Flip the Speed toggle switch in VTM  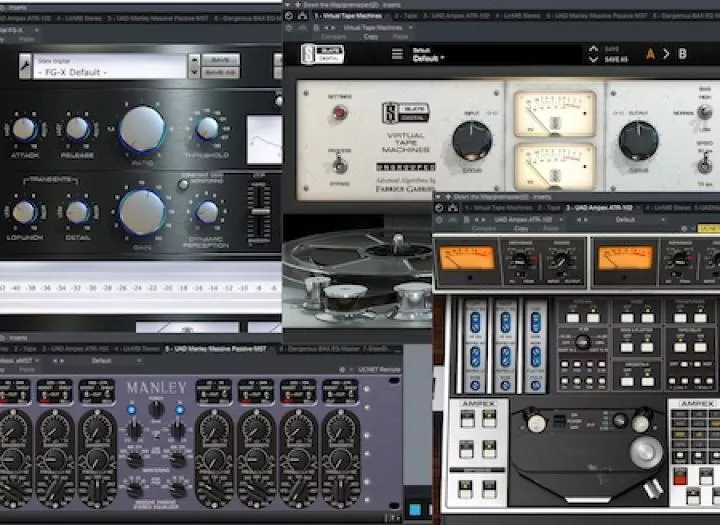coord(704,164)
